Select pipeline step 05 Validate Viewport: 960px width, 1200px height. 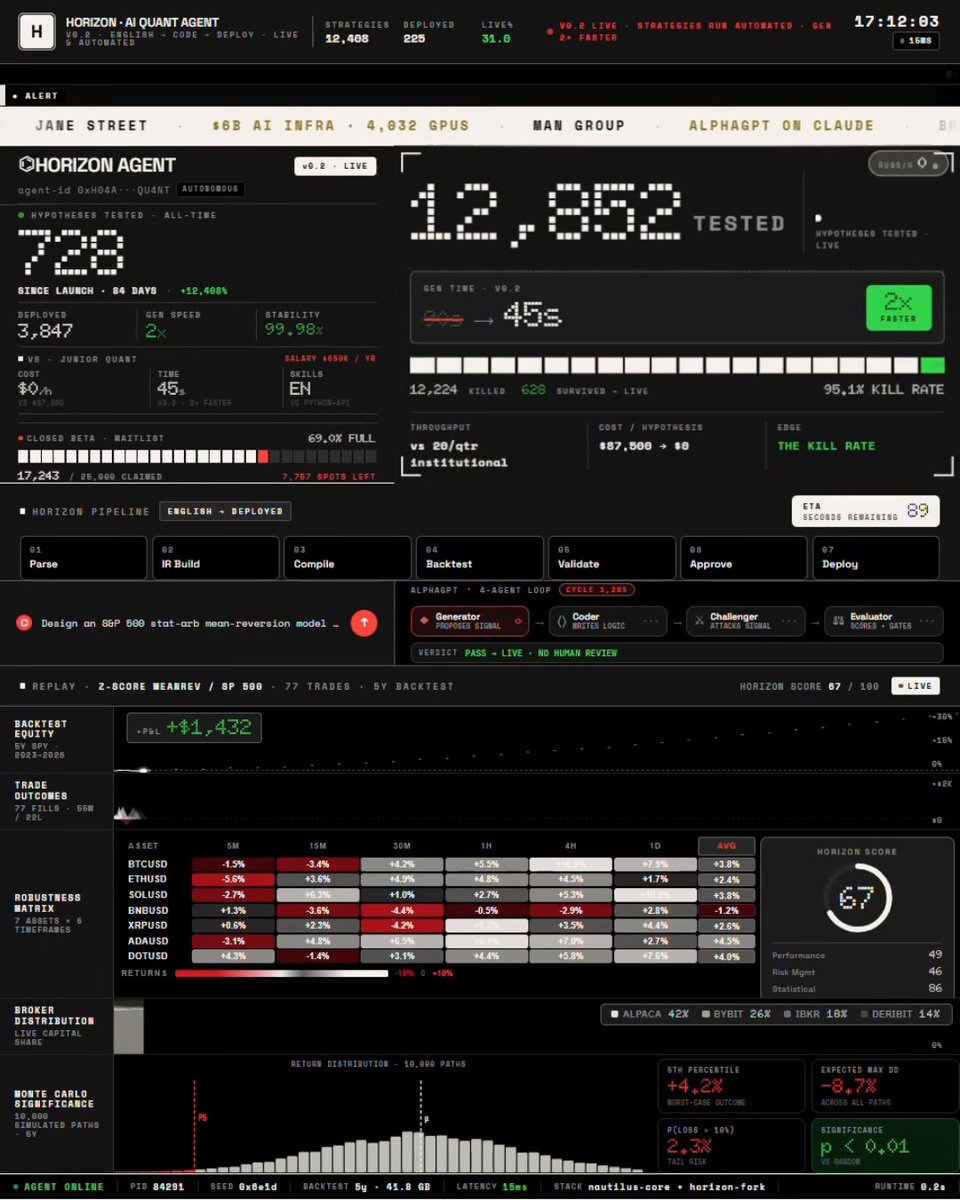(612, 558)
